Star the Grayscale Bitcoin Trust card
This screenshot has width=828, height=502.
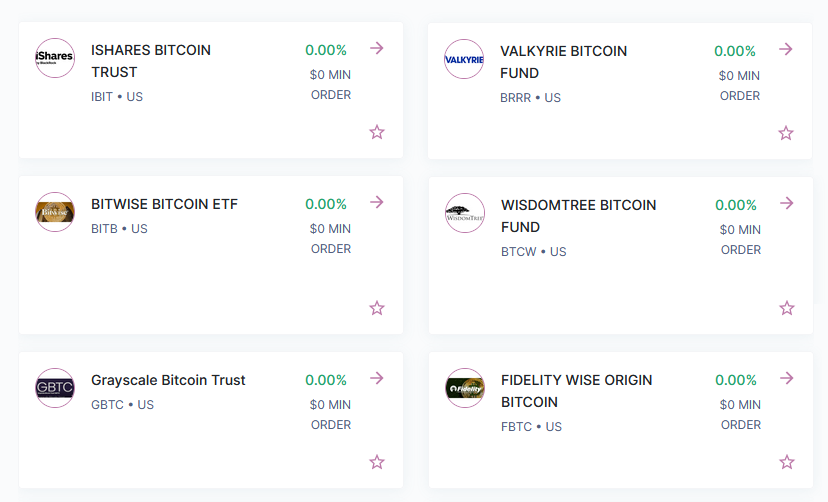377,462
